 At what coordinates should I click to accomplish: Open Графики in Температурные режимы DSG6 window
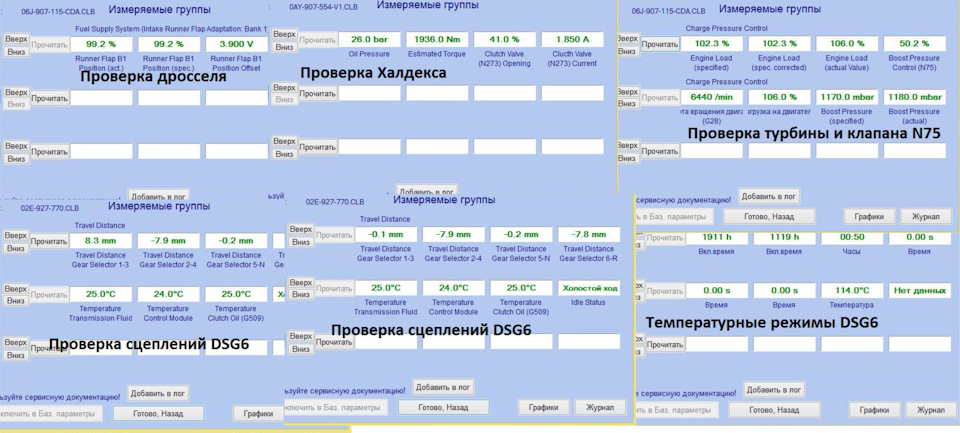pyautogui.click(x=874, y=410)
